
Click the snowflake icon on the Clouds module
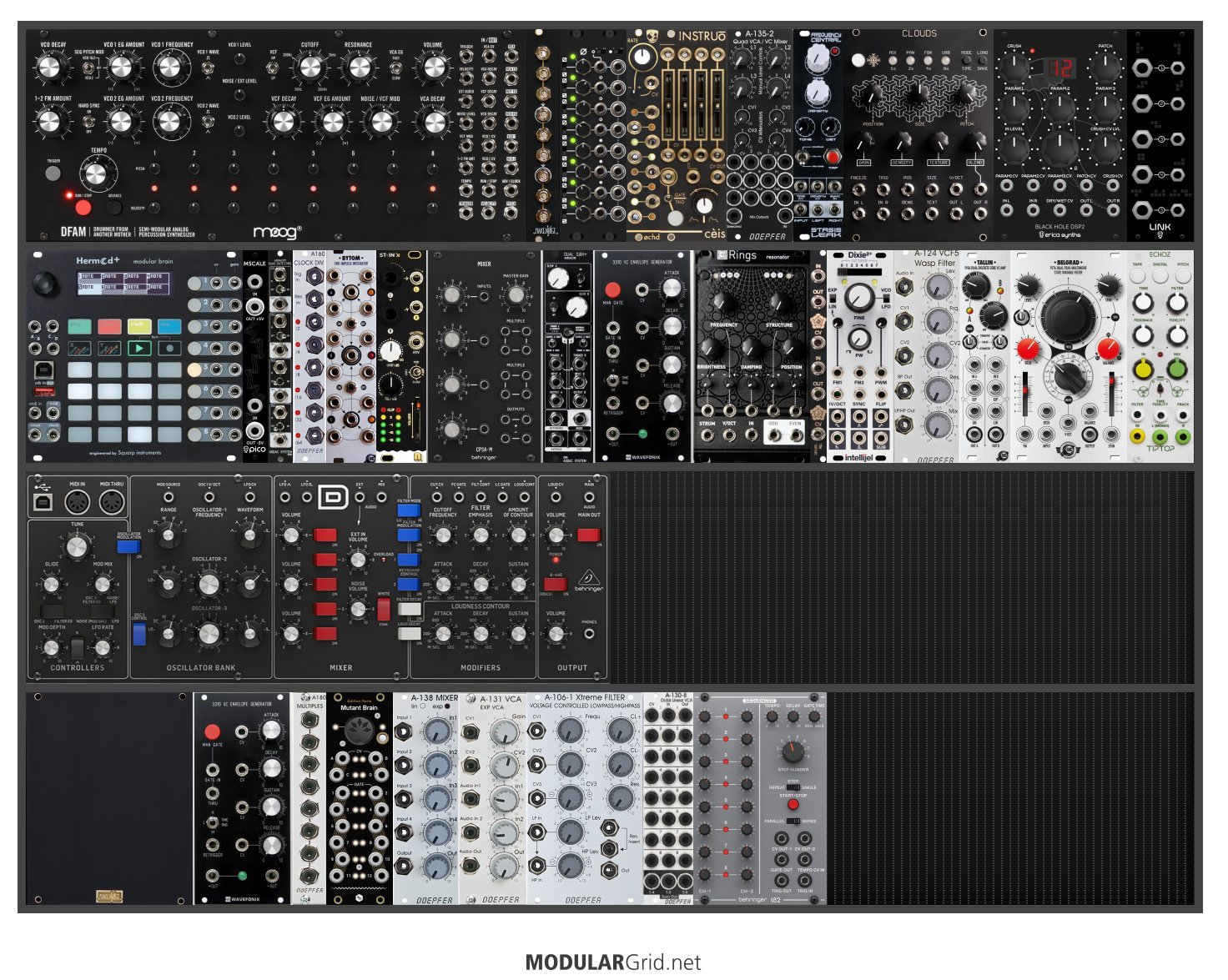pos(874,60)
